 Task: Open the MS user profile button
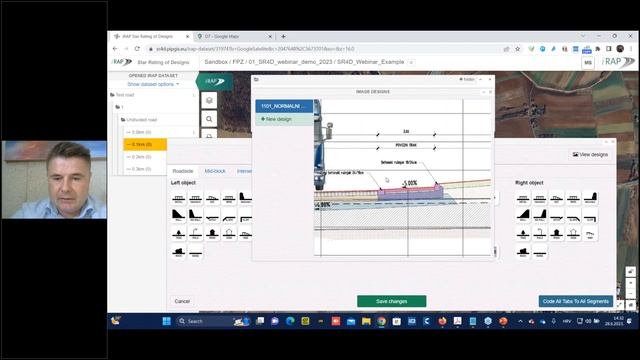pyautogui.click(x=588, y=63)
